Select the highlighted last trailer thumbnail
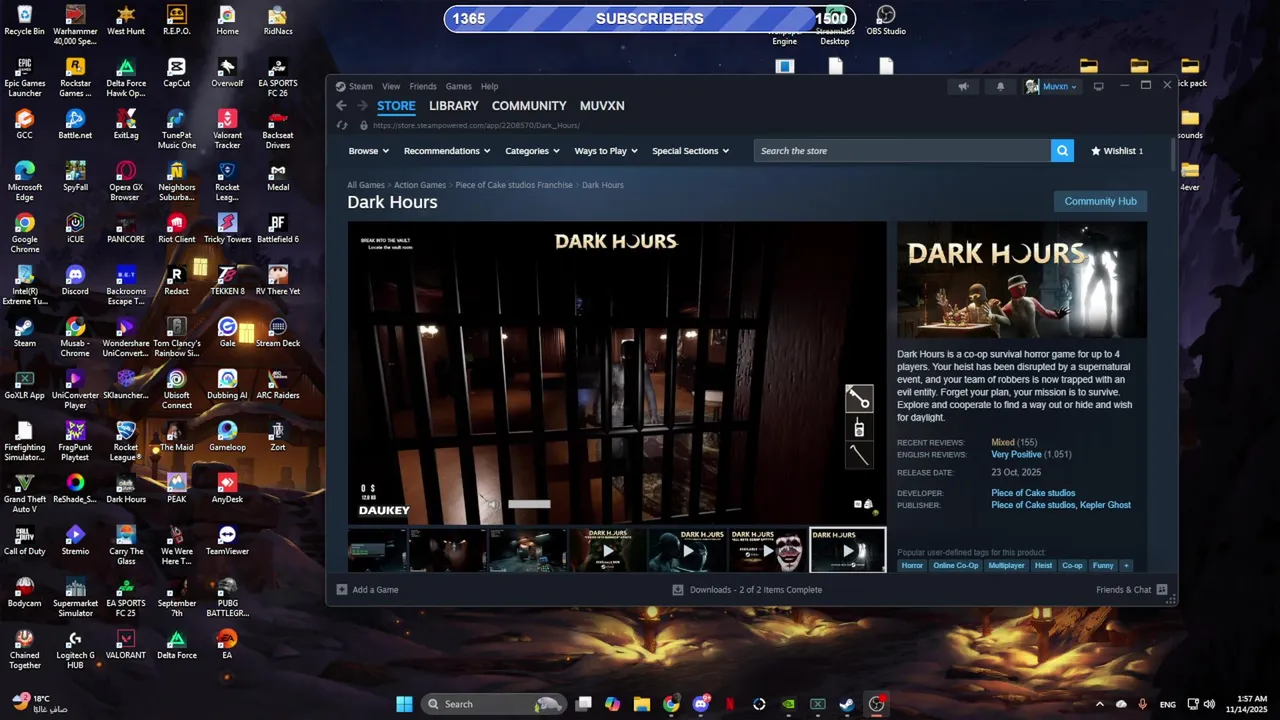Screen dimensions: 1280x720 [x=847, y=550]
